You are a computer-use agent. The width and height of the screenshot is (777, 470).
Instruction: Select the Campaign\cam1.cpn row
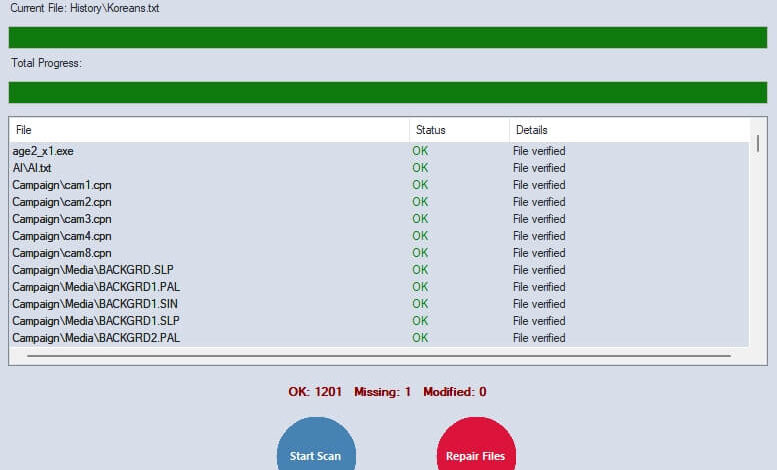[379, 185]
